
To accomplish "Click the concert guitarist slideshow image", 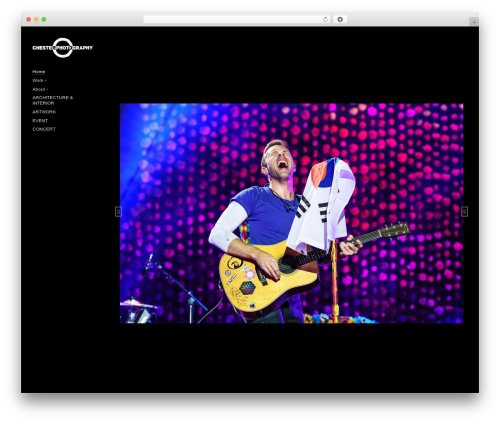I will (291, 213).
